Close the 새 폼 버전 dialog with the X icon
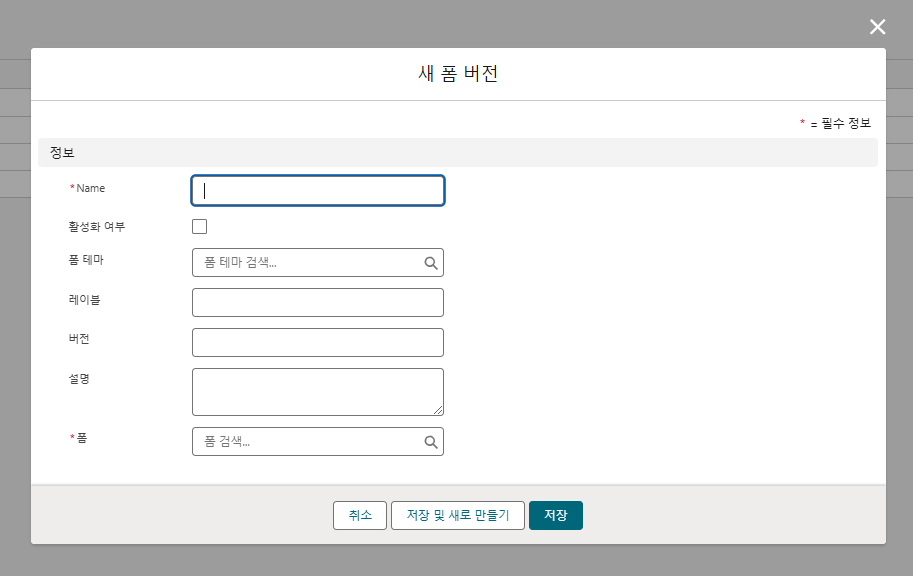Image resolution: width=913 pixels, height=576 pixels. click(x=877, y=27)
